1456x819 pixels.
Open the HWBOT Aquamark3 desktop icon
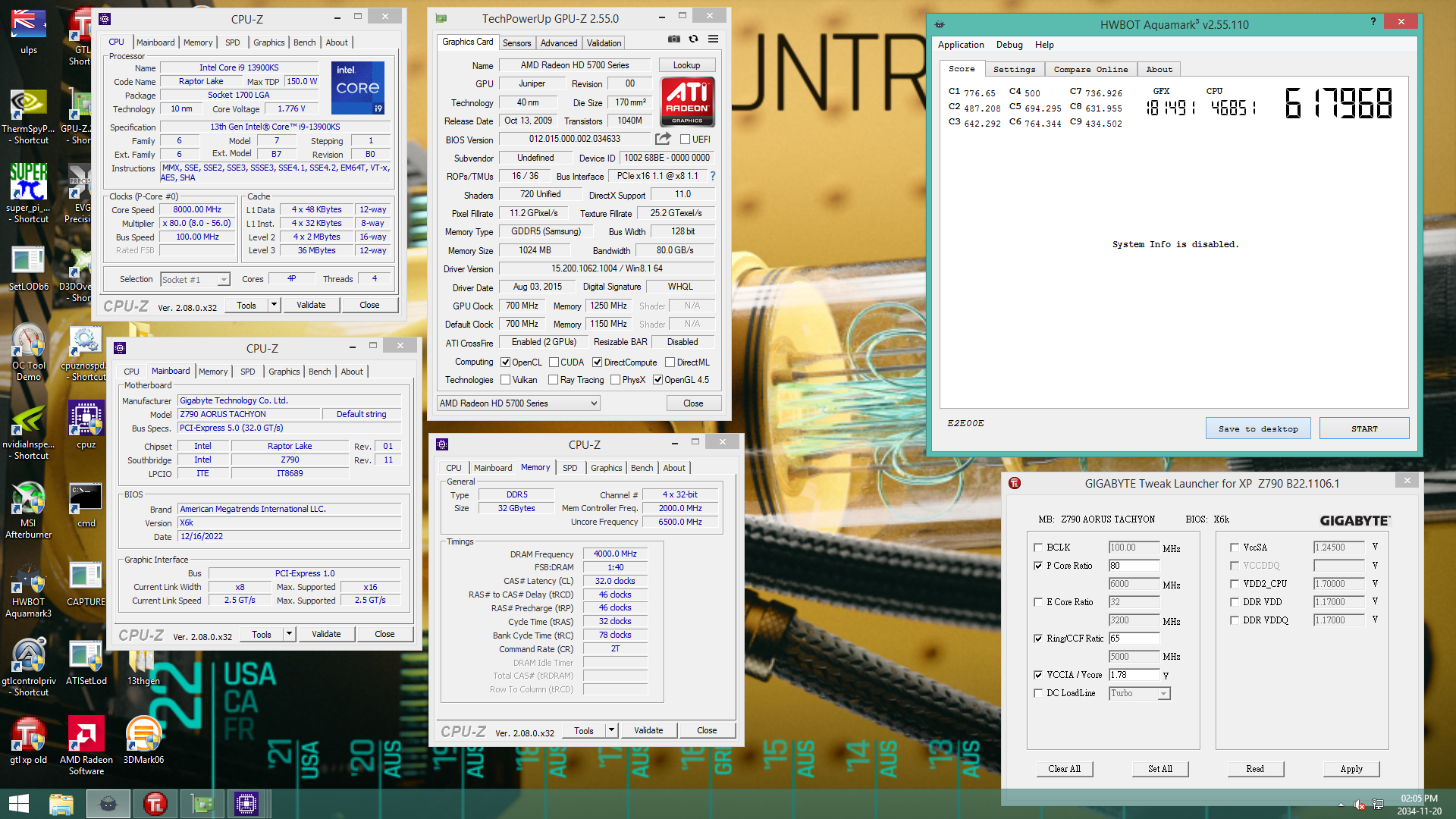(x=28, y=591)
